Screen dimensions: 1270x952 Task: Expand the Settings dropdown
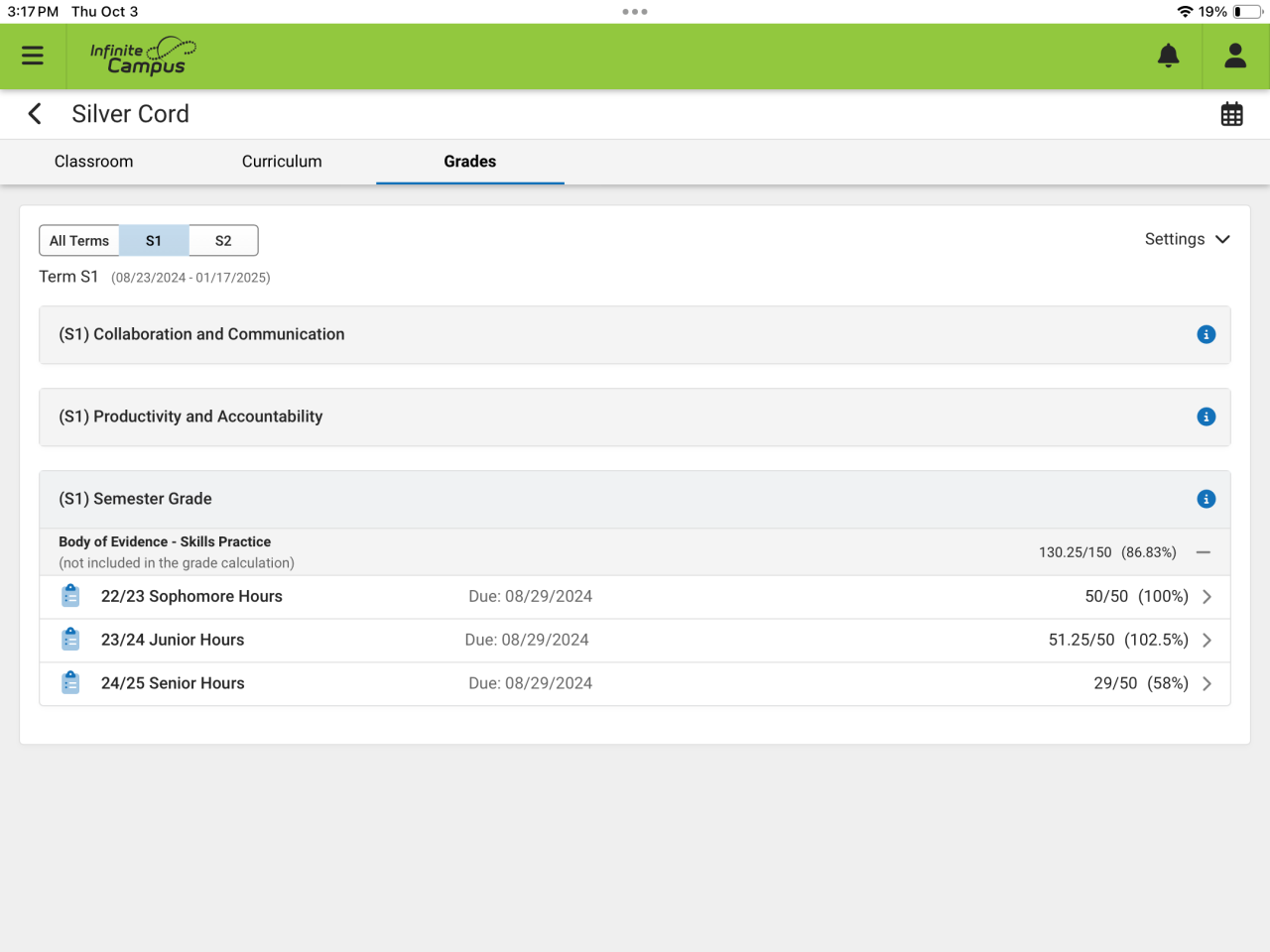click(1188, 239)
